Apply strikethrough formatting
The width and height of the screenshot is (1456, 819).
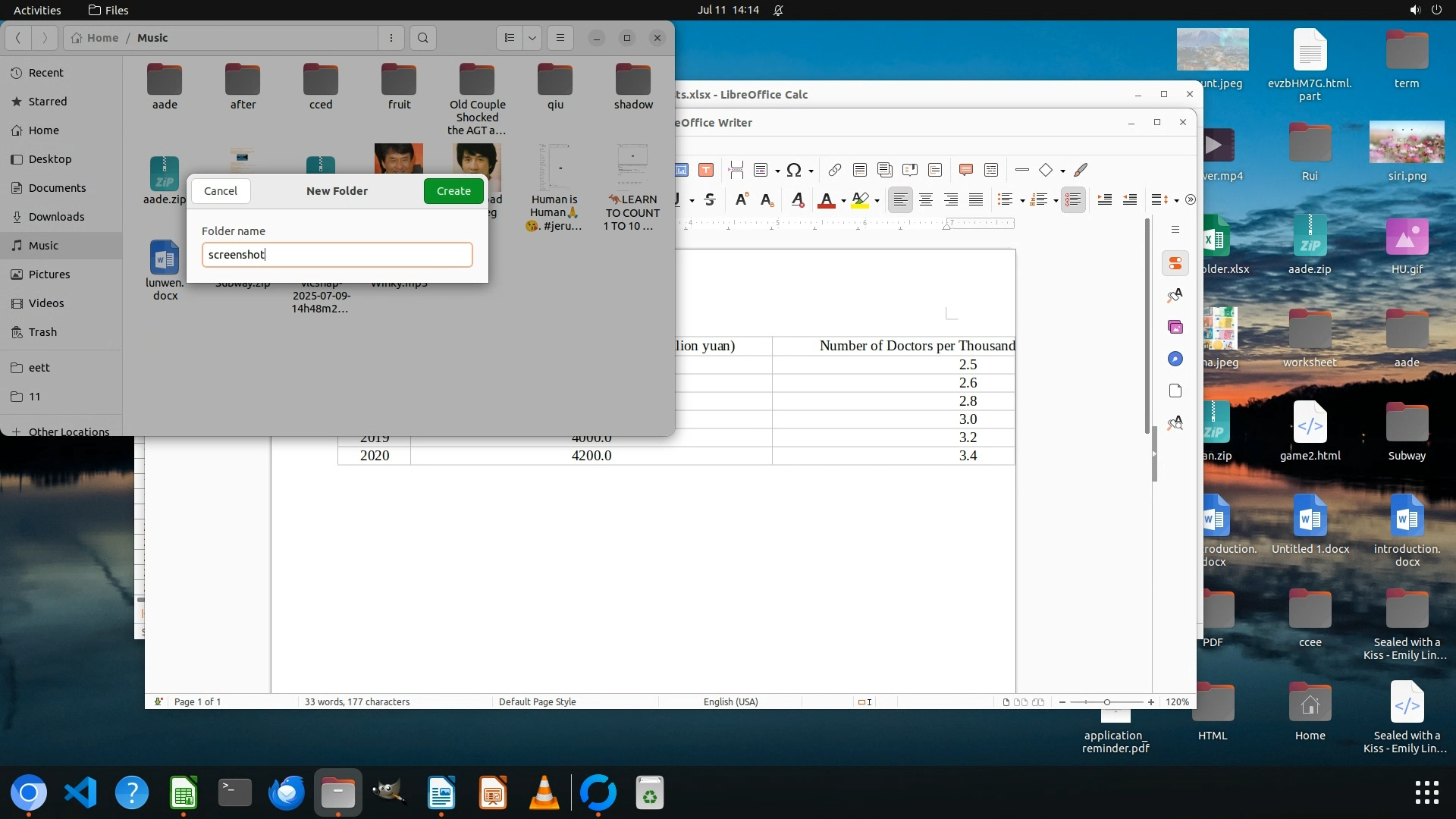(x=710, y=199)
